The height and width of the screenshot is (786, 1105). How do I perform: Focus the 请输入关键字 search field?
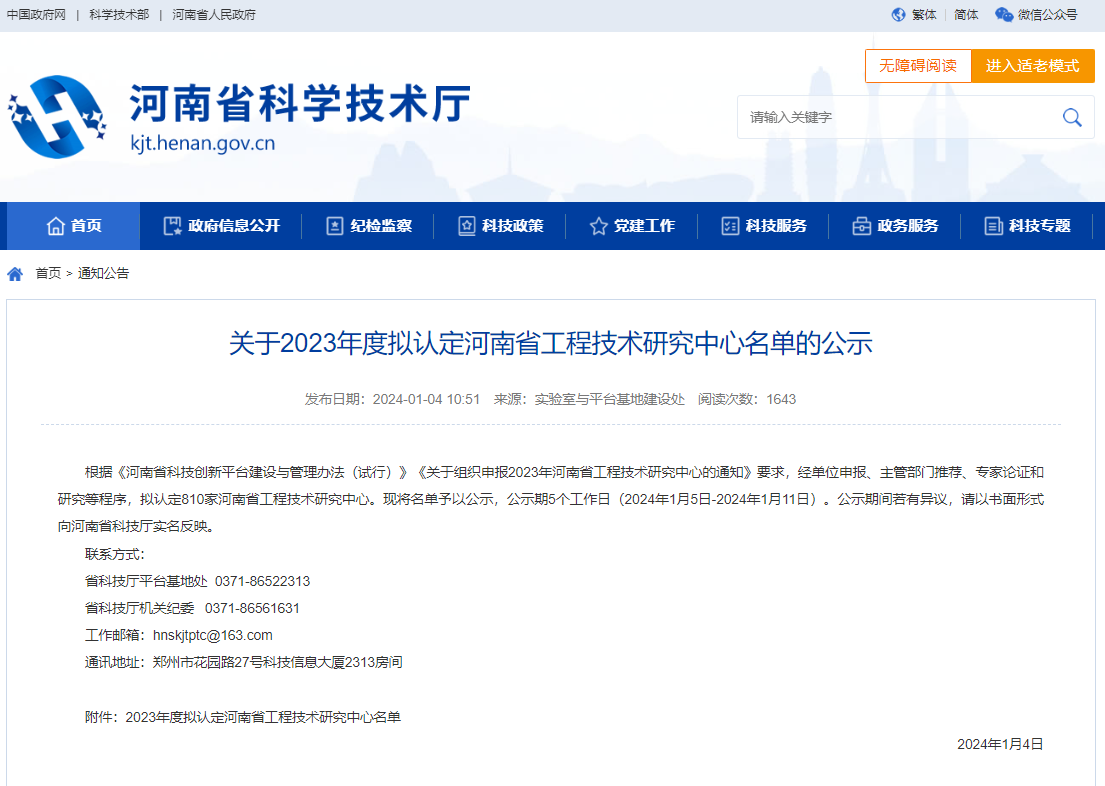click(895, 118)
